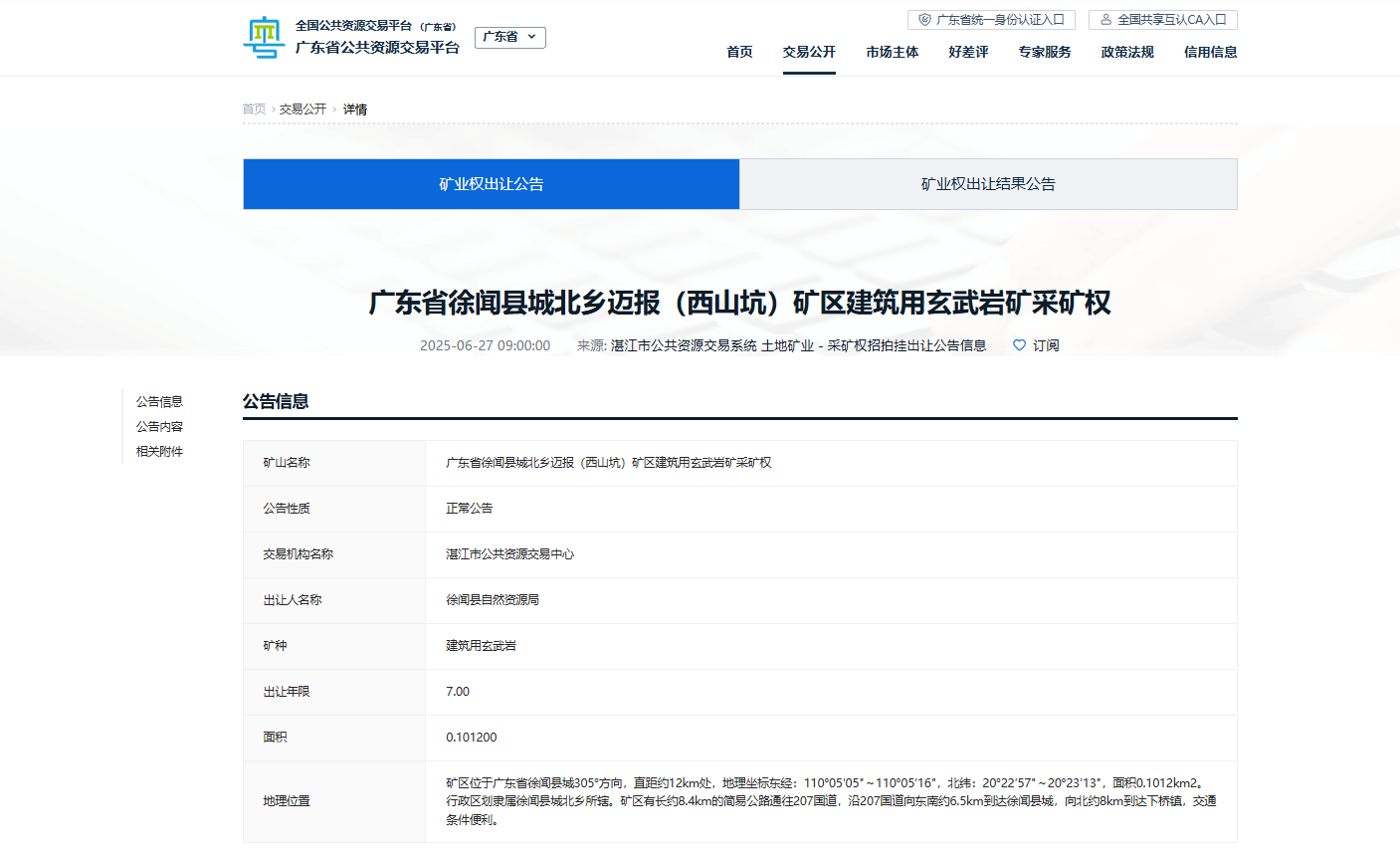Click the 交易公开 breadcrumb link
Image resolution: width=1400 pixels, height=858 pixels.
pyautogui.click(x=302, y=109)
